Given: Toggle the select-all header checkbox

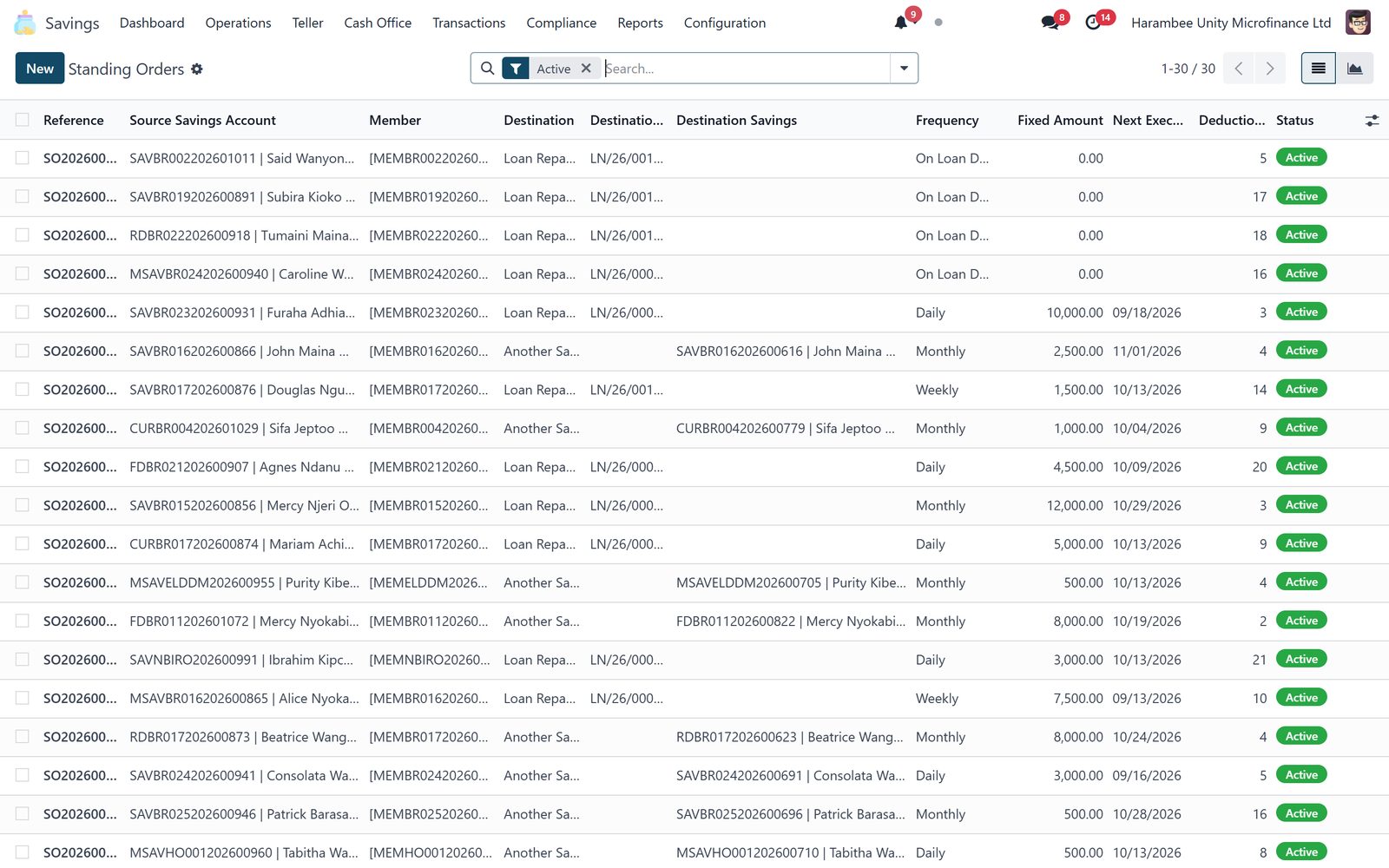Looking at the screenshot, I should click(23, 120).
